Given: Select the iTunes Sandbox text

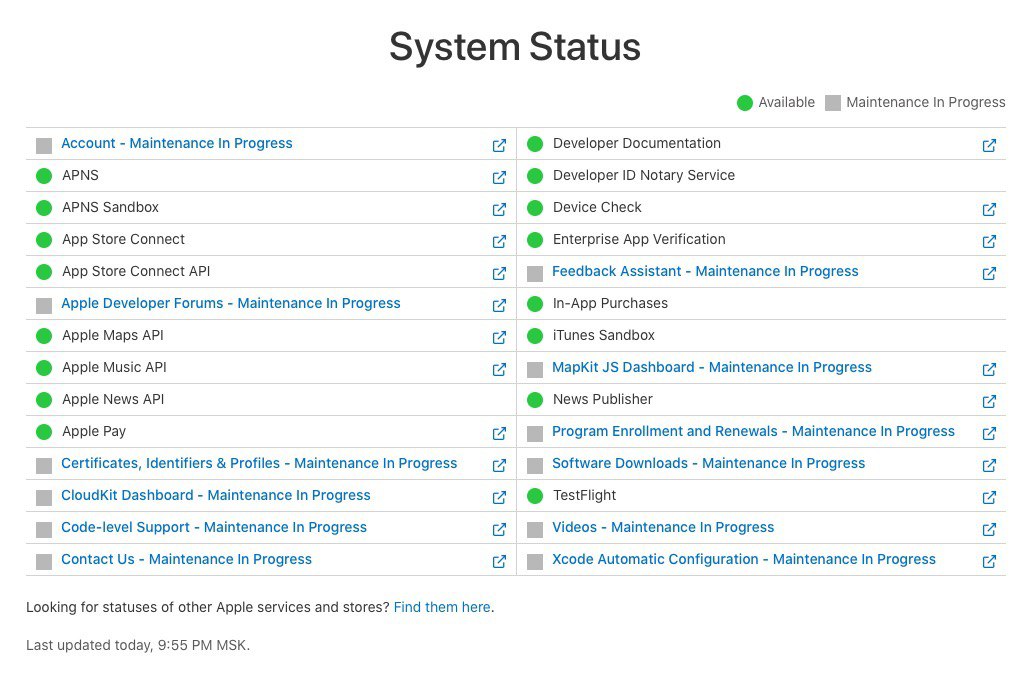Looking at the screenshot, I should [x=604, y=336].
